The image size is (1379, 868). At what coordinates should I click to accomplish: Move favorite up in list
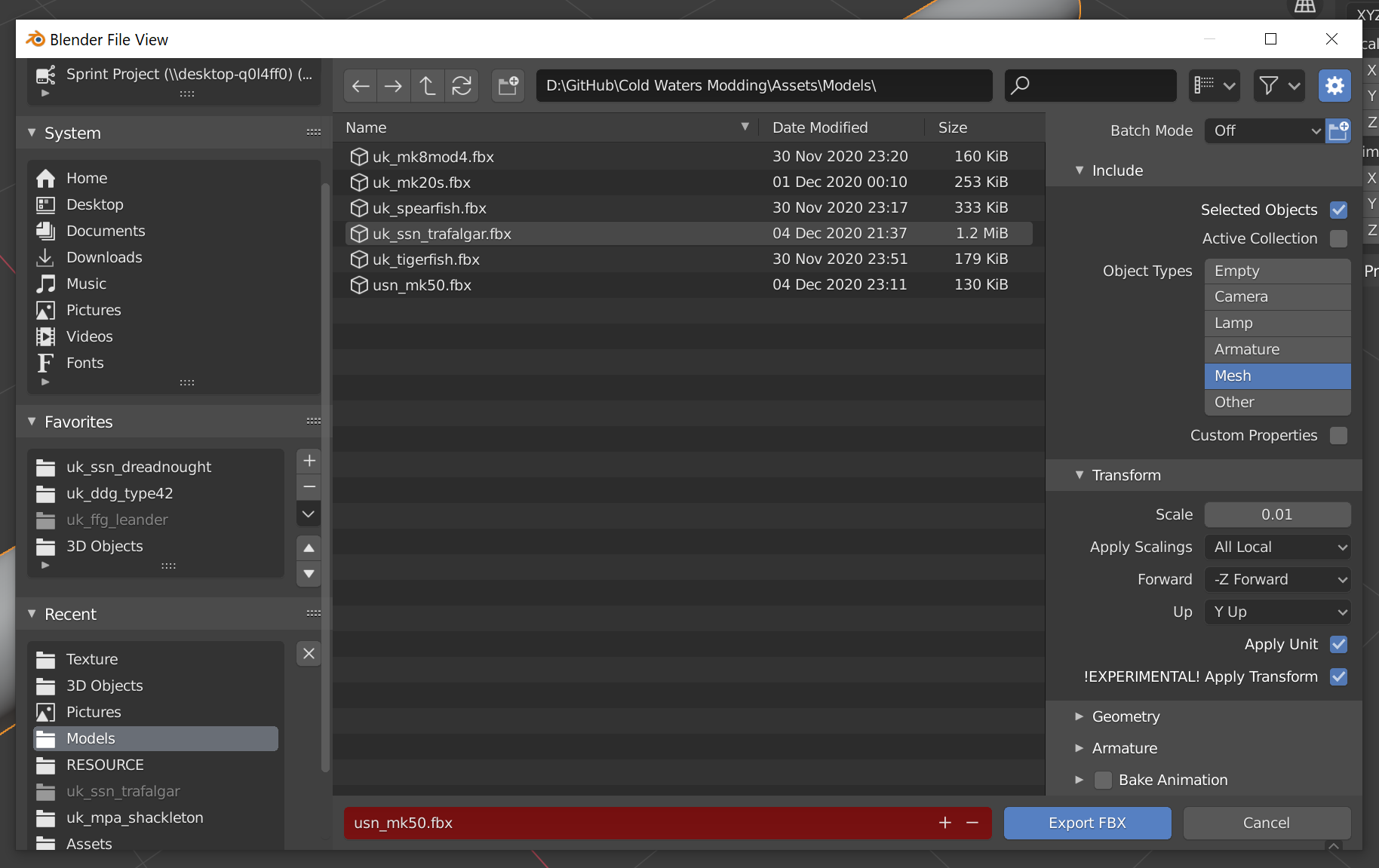pyautogui.click(x=309, y=547)
